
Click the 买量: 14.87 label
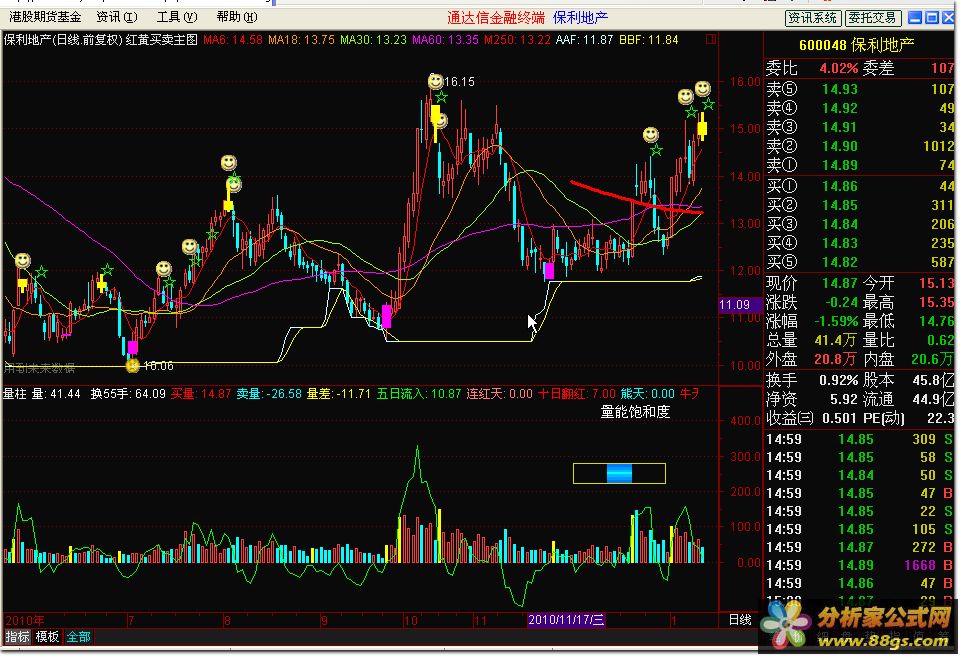coord(201,393)
